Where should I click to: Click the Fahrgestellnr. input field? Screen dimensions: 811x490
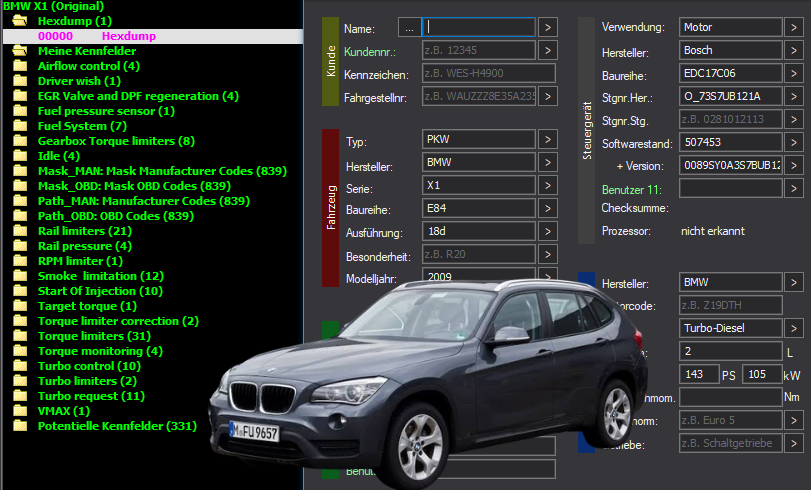click(479, 96)
